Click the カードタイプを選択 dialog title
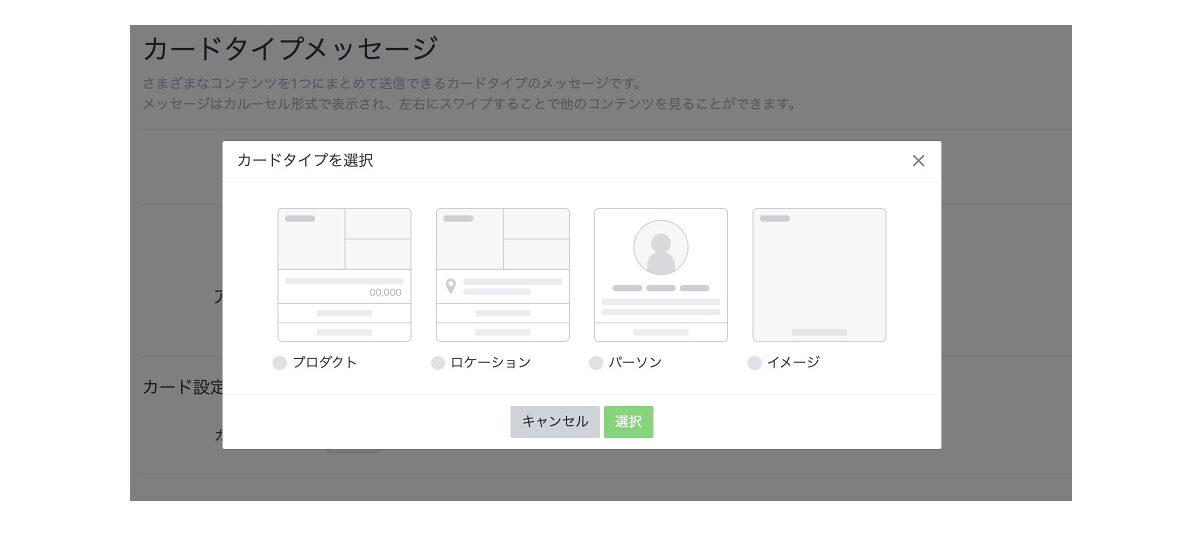 point(305,160)
